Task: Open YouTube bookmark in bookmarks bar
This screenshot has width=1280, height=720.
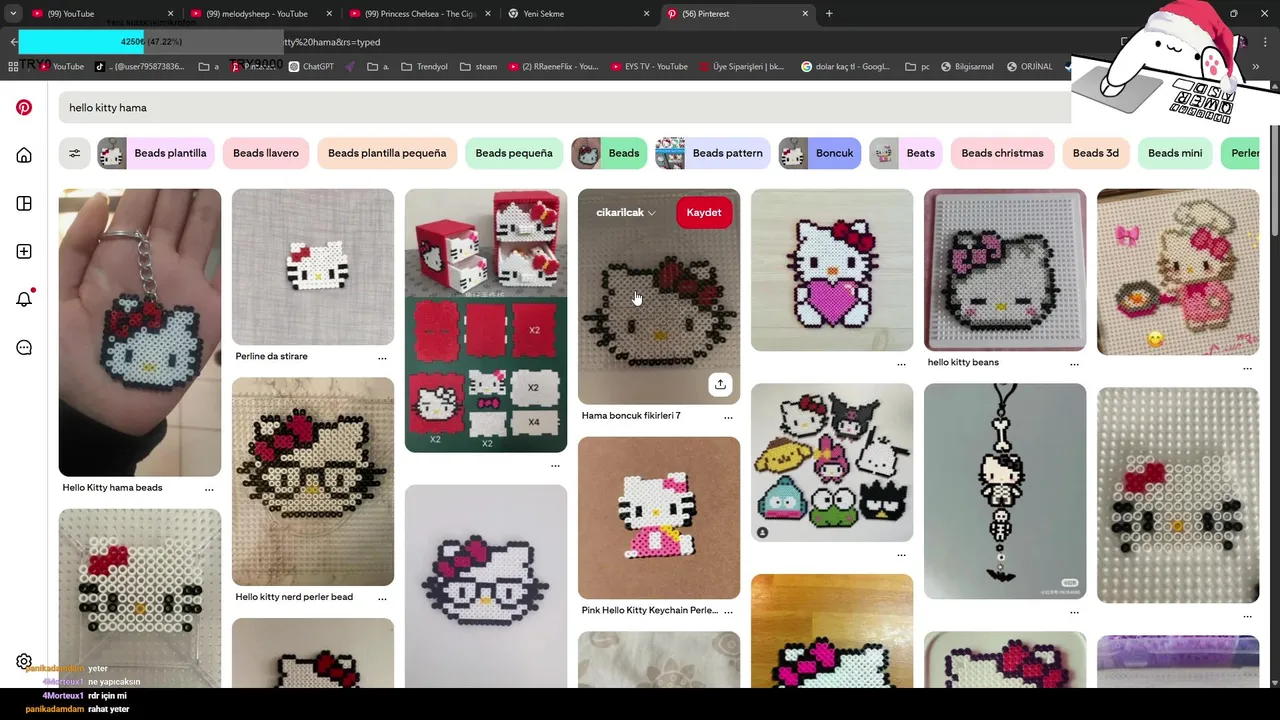Action: [x=62, y=67]
